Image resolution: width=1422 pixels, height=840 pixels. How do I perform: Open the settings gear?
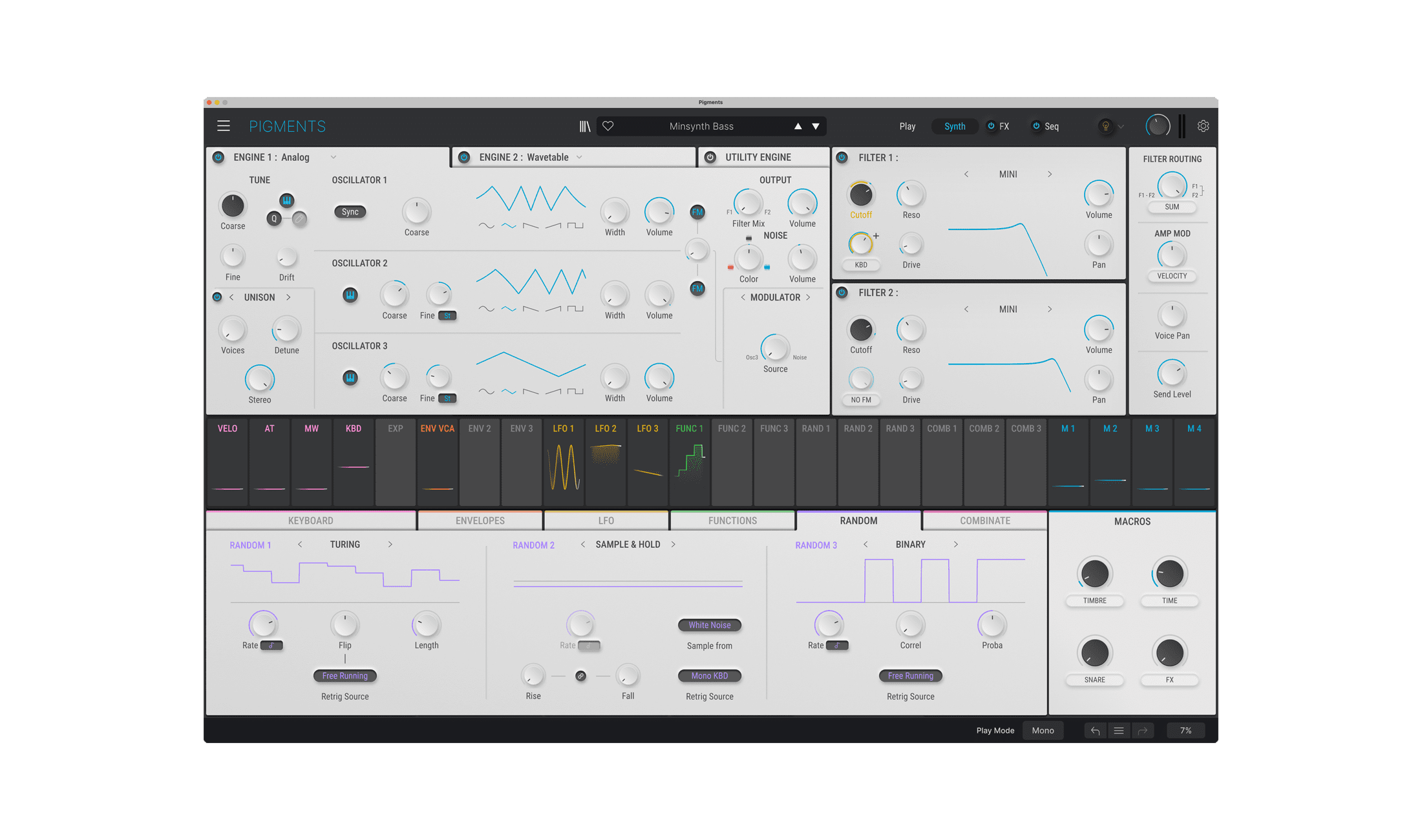click(1203, 125)
